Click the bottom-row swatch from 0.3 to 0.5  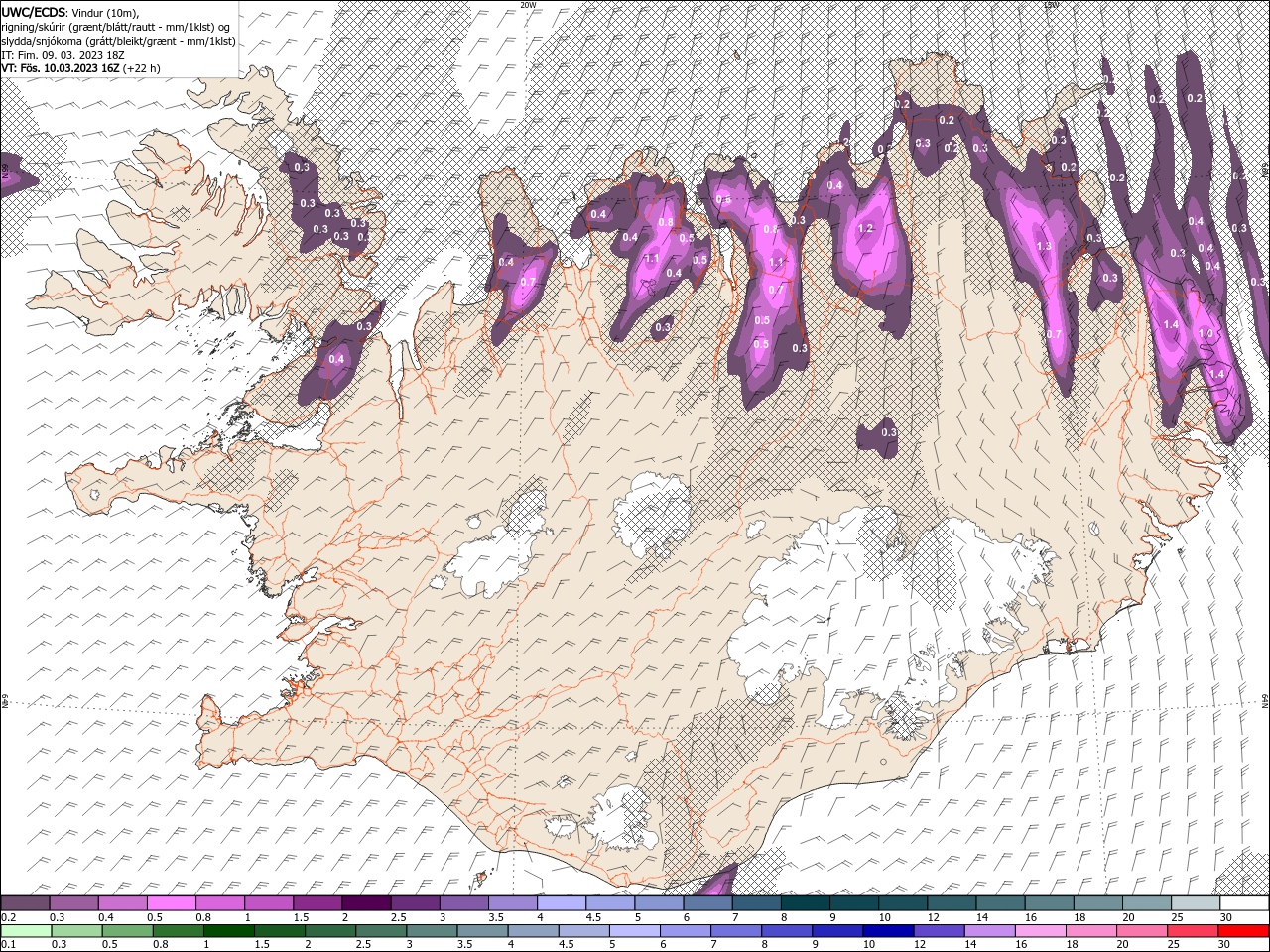(x=76, y=931)
